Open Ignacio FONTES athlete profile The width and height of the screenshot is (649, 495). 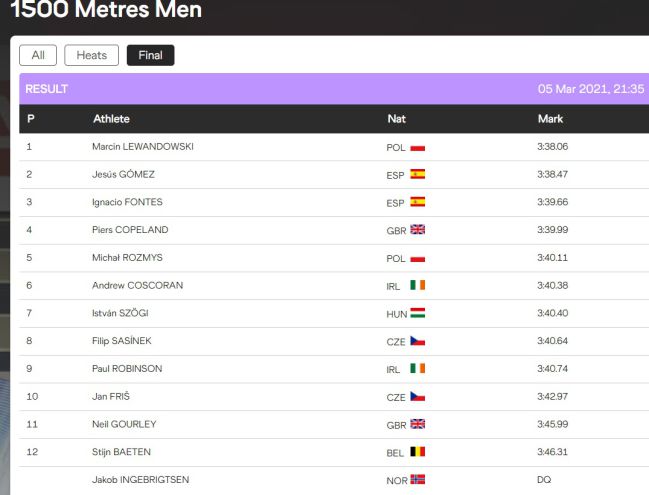pyautogui.click(x=127, y=202)
